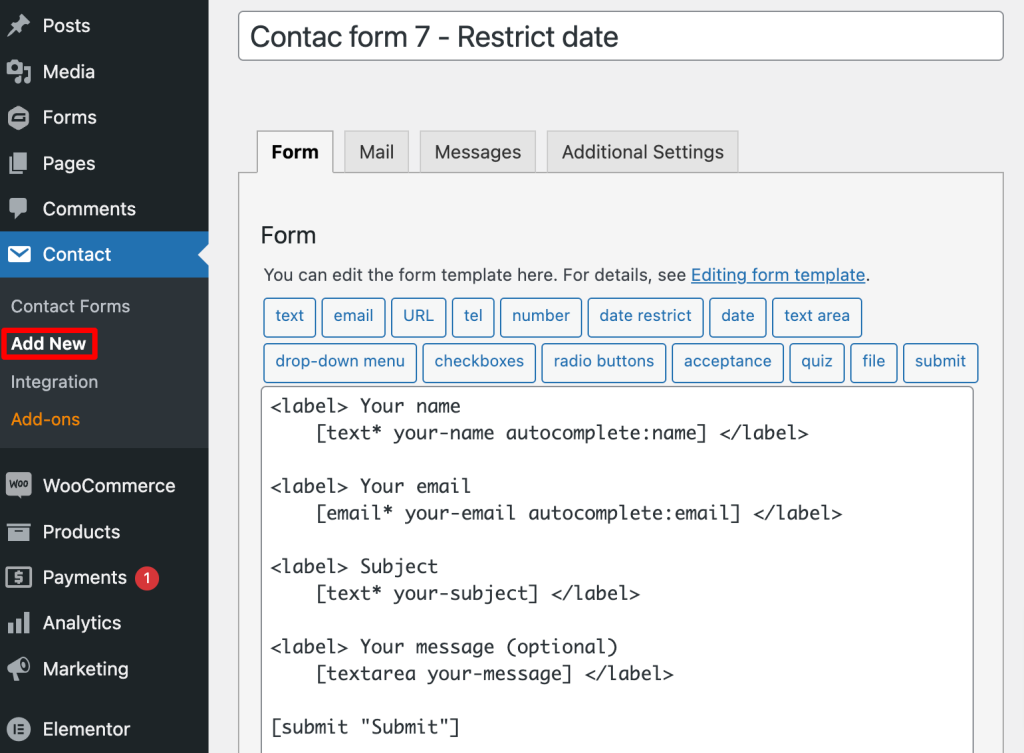The height and width of the screenshot is (753, 1024).
Task: Select the Contact menu item
Action: click(104, 254)
